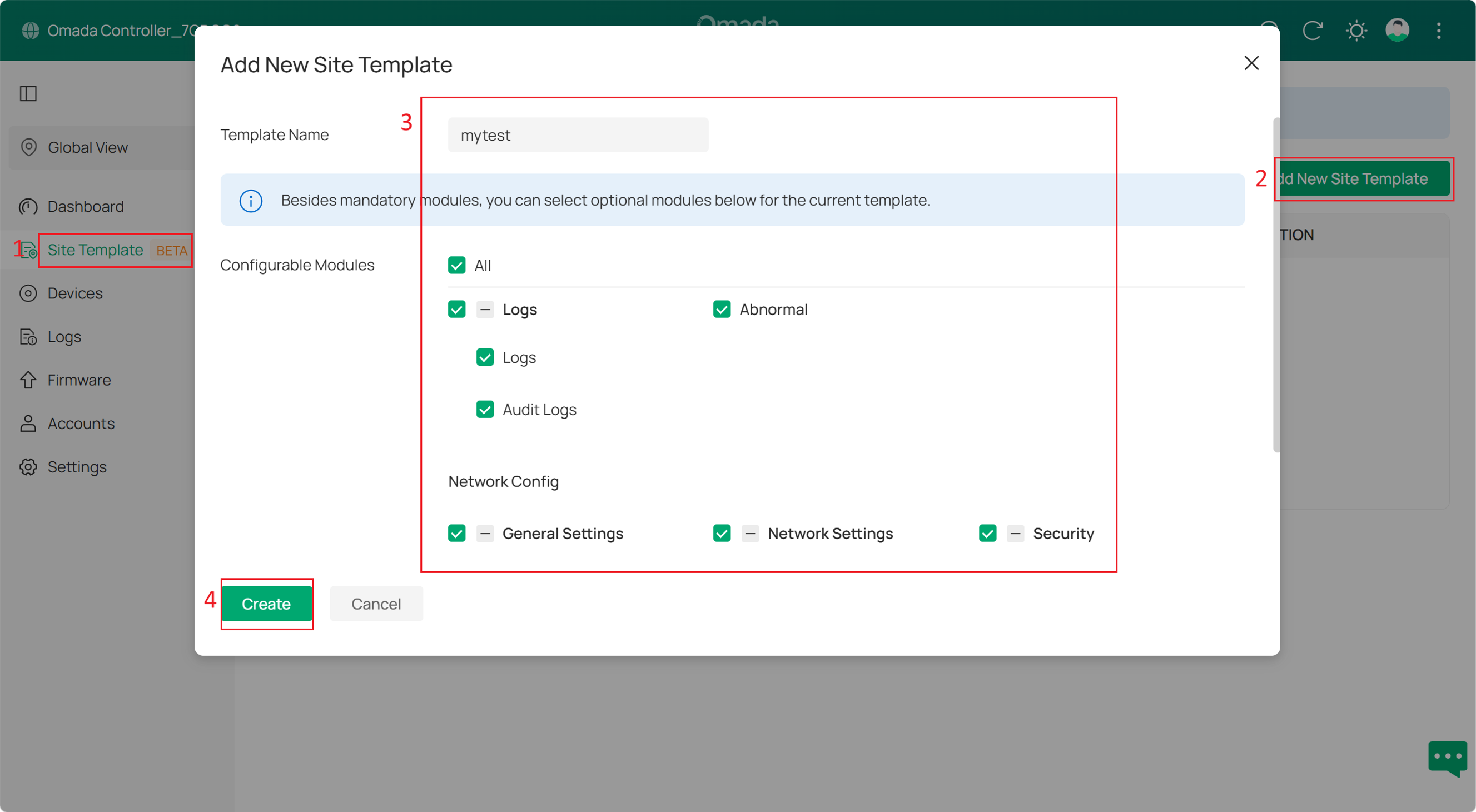
Task: Open the green chat support bubble
Action: [x=1447, y=759]
